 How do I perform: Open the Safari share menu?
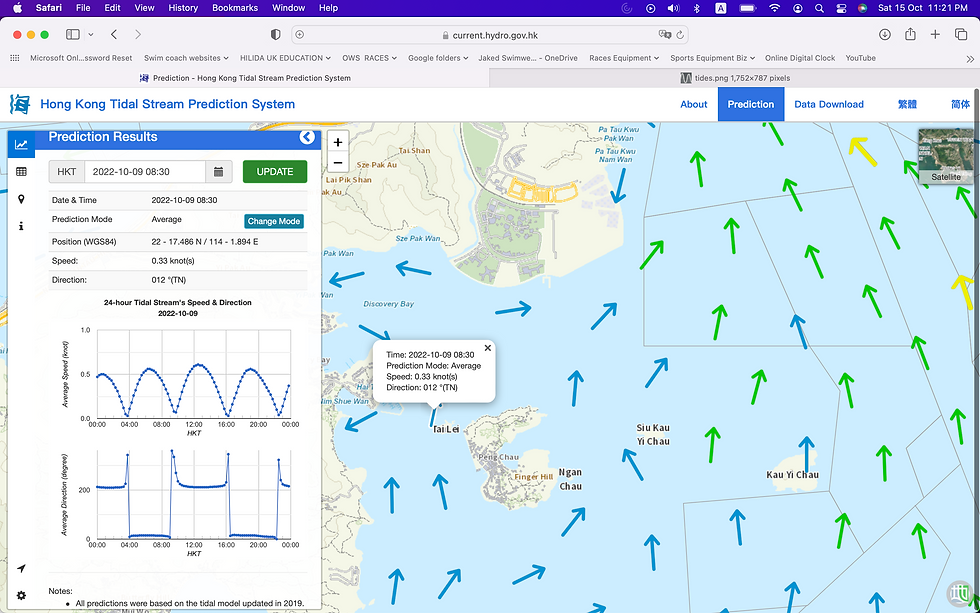coord(910,34)
